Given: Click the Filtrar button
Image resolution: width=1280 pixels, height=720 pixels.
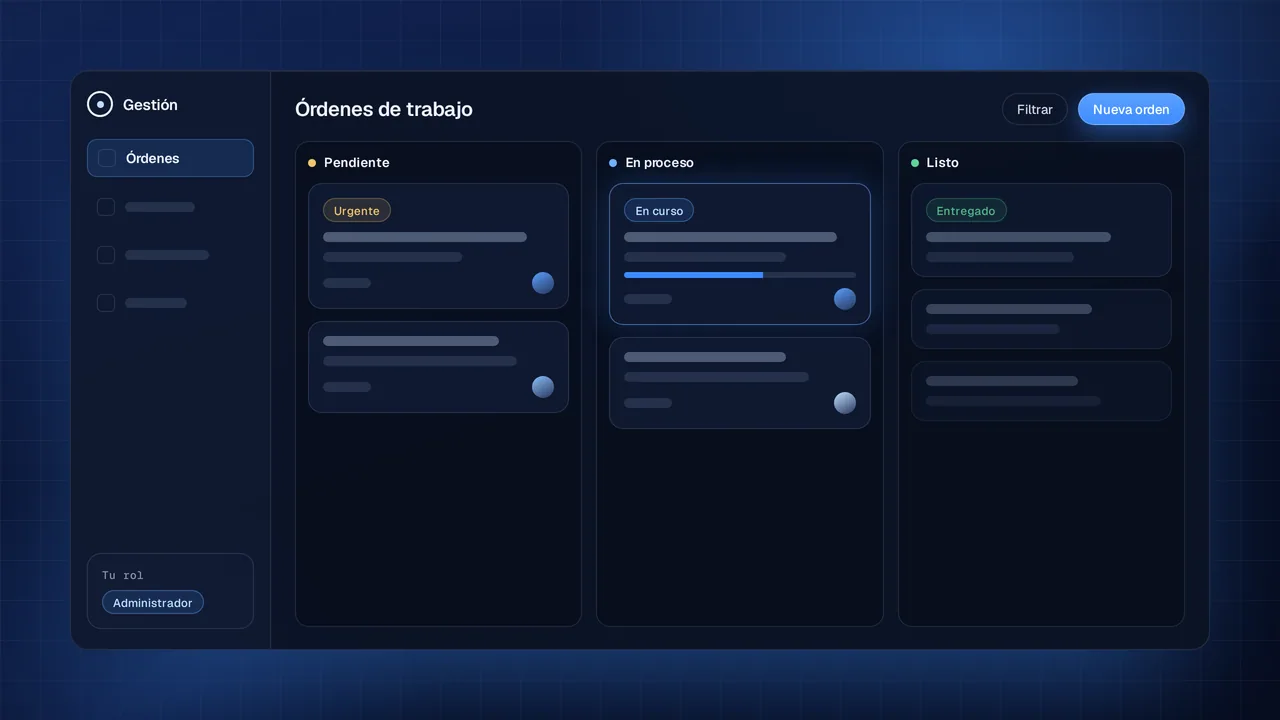Looking at the screenshot, I should click(1035, 109).
